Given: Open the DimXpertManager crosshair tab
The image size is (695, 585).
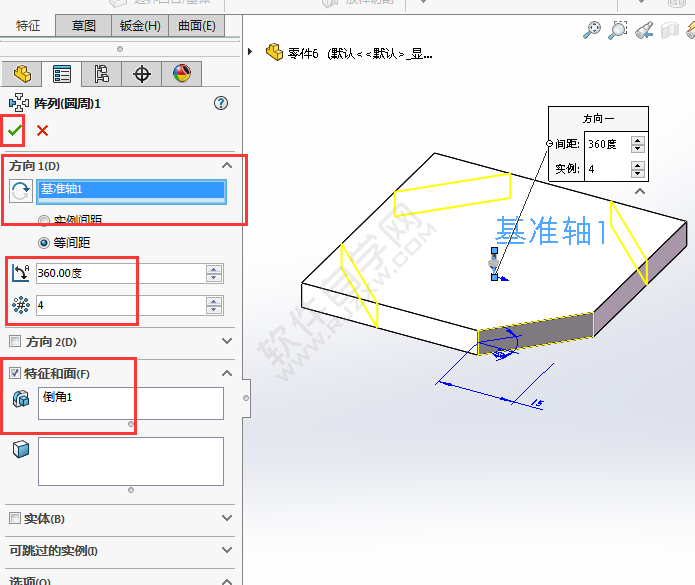Looking at the screenshot, I should [x=141, y=74].
